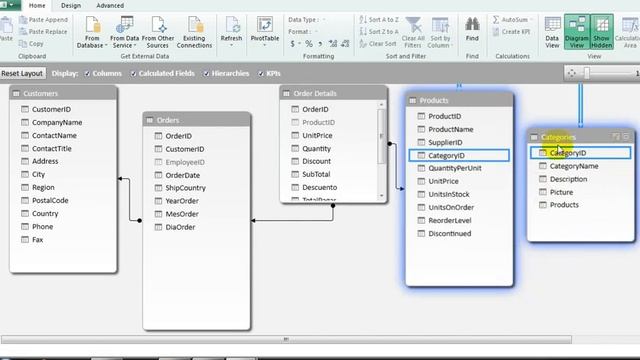Screen dimensions: 640x360
Task: Uncheck Calculated Fields display checkbox
Action: [133, 73]
